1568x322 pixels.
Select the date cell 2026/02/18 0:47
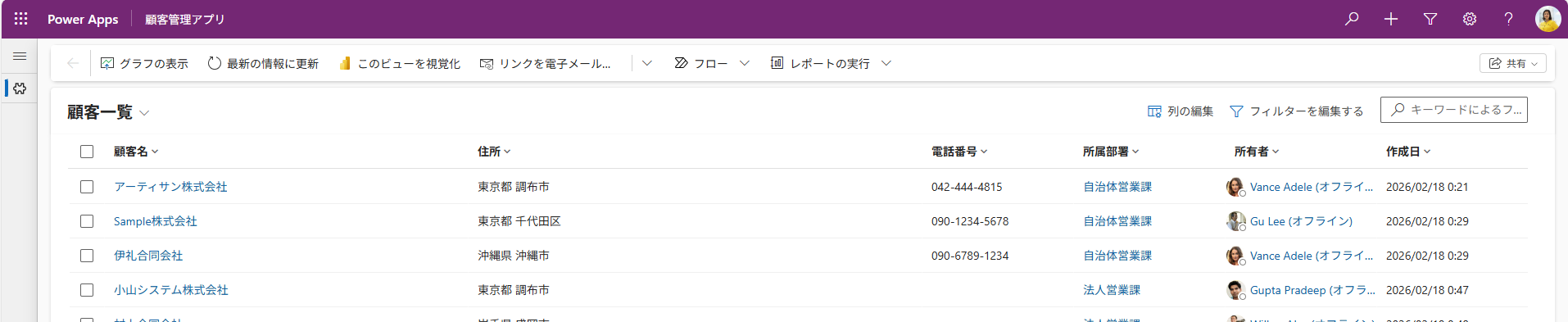[1427, 290]
